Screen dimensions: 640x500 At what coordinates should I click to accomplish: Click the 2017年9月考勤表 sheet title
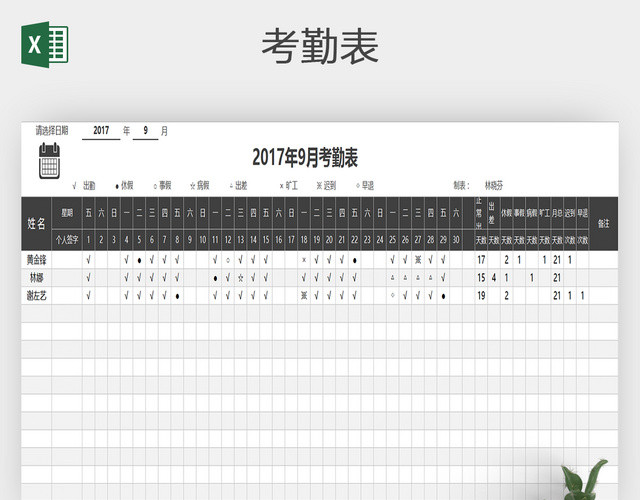click(305, 158)
